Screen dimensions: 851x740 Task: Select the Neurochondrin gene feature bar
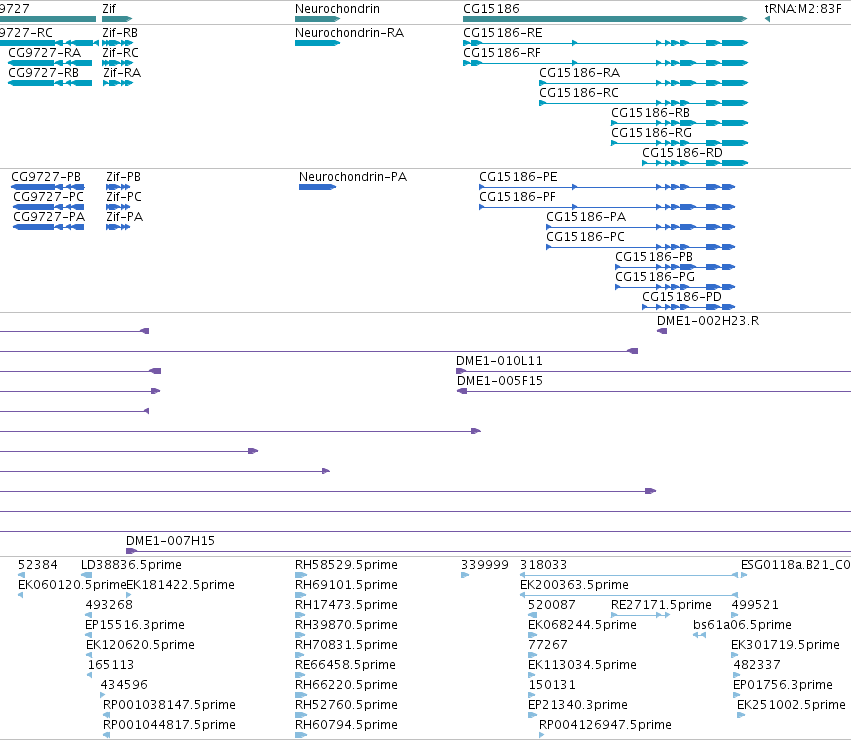click(x=317, y=19)
